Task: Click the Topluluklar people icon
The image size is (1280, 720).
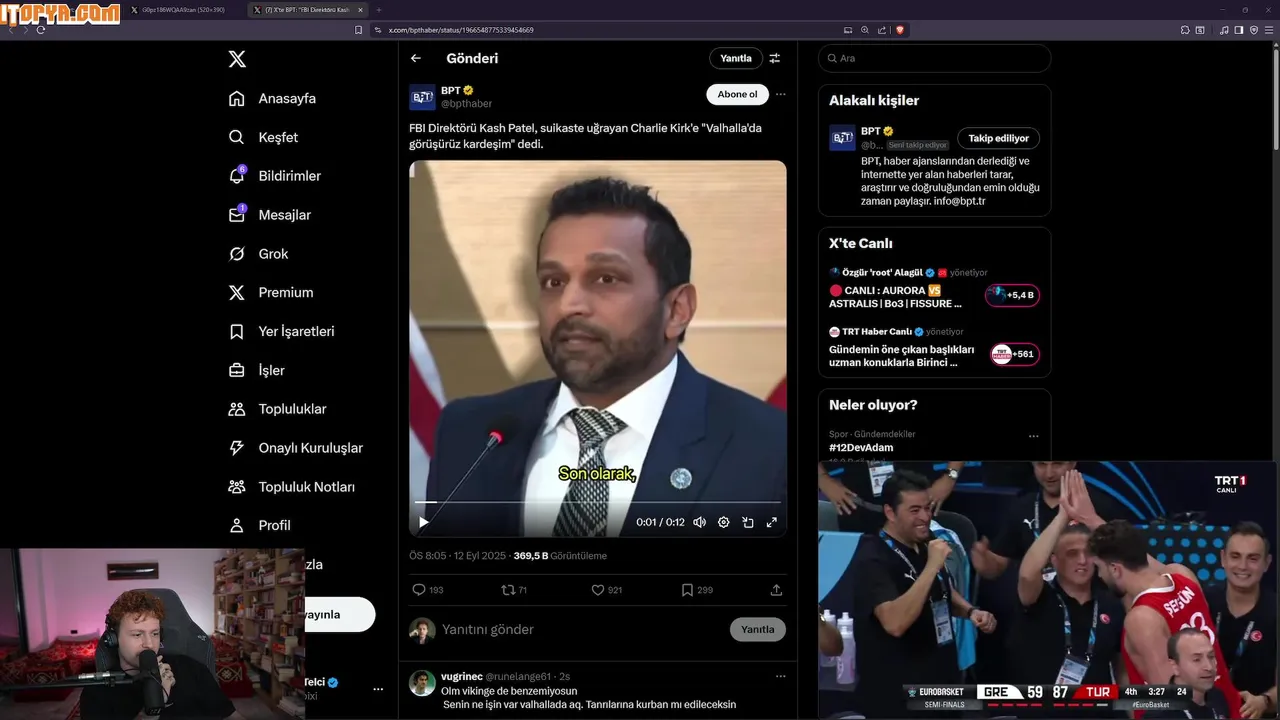Action: 237,409
